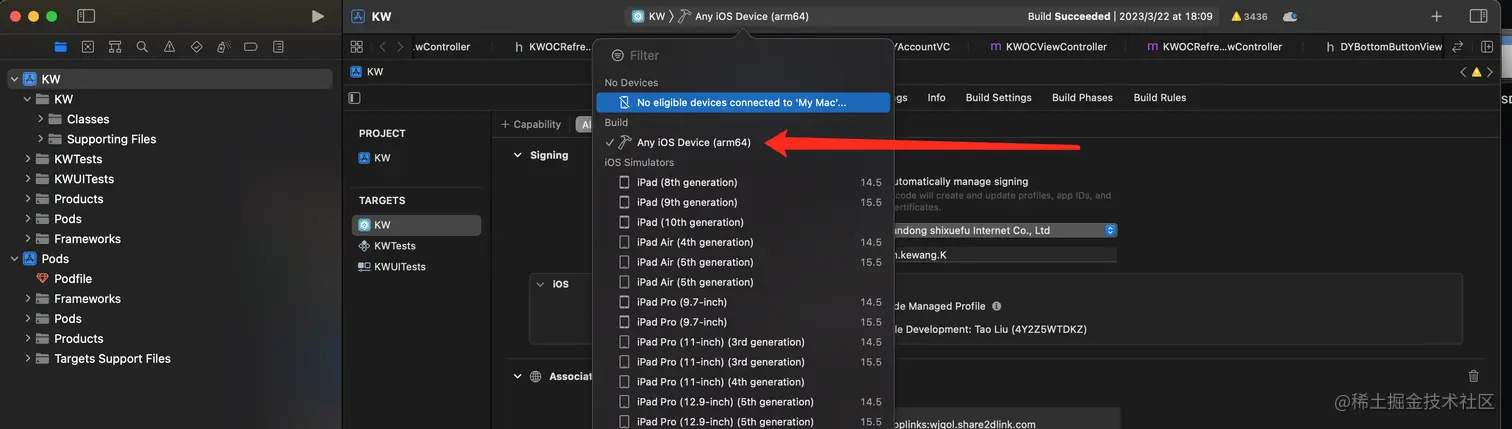Show the 3436 warnings indicator

click(x=1249, y=17)
